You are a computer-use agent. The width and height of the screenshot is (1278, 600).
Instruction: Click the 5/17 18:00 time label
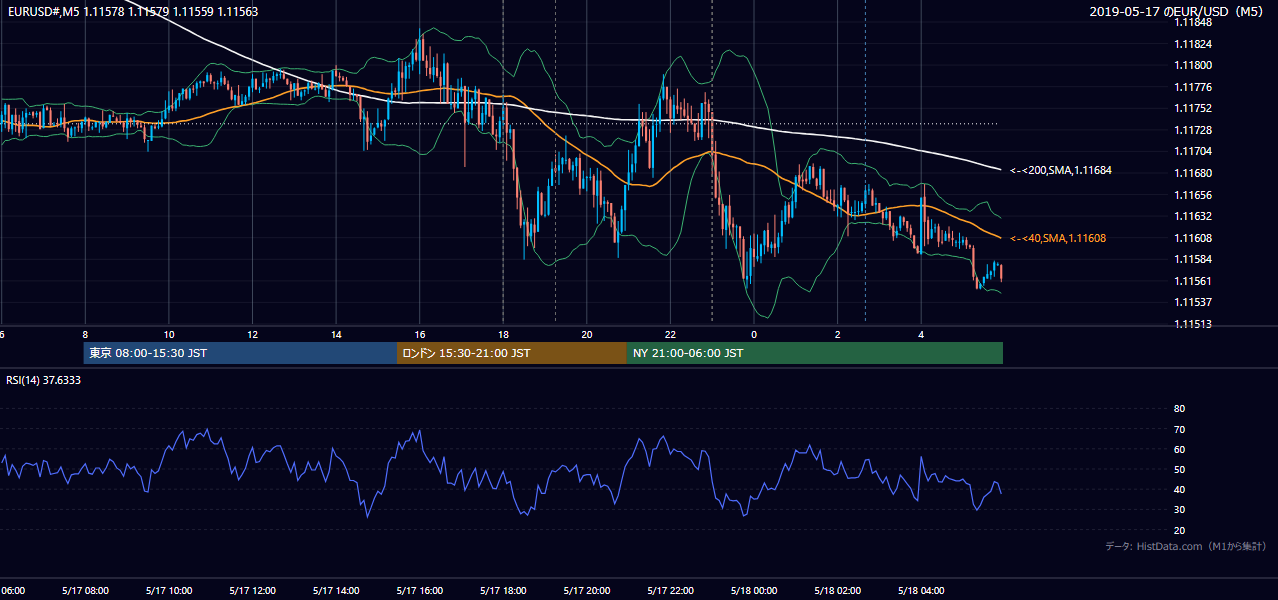[503, 590]
